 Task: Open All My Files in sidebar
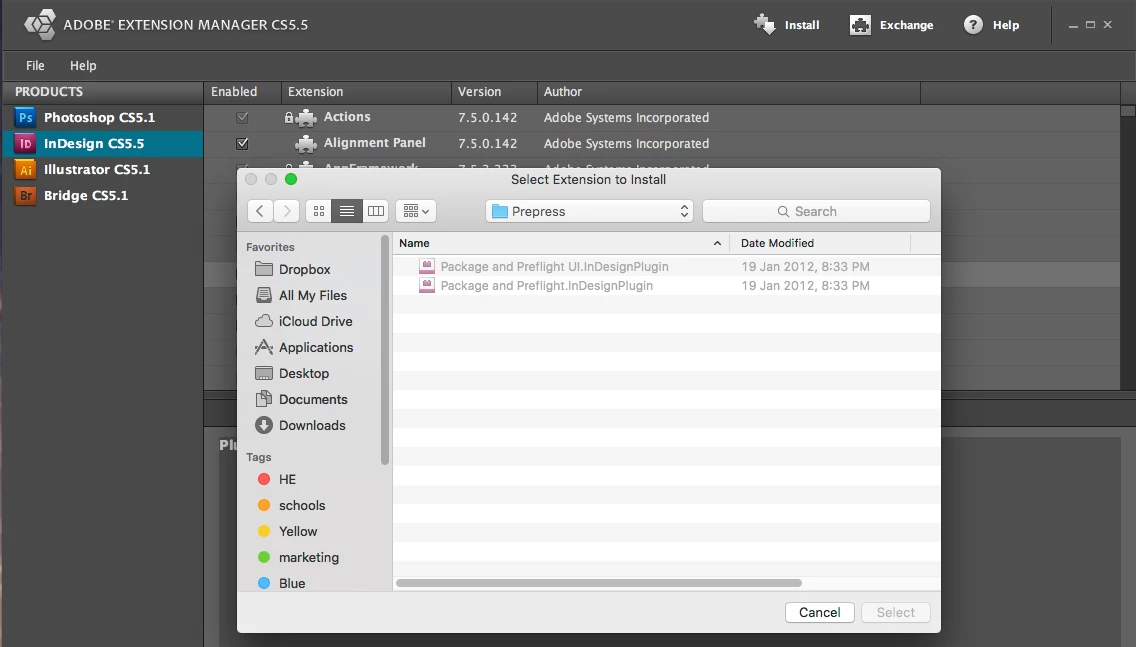[301, 296]
